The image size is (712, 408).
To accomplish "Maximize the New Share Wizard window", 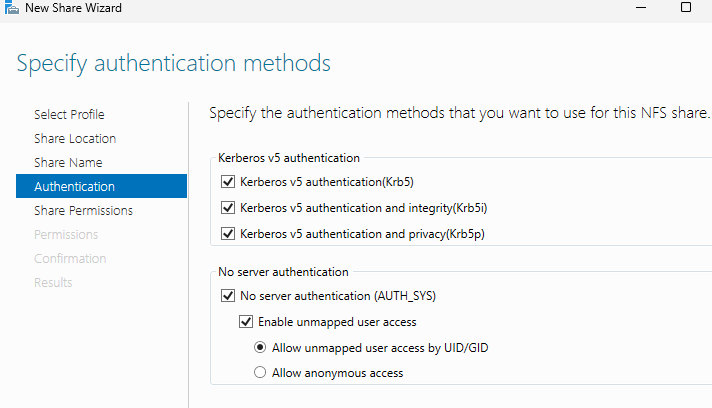I will click(686, 7).
